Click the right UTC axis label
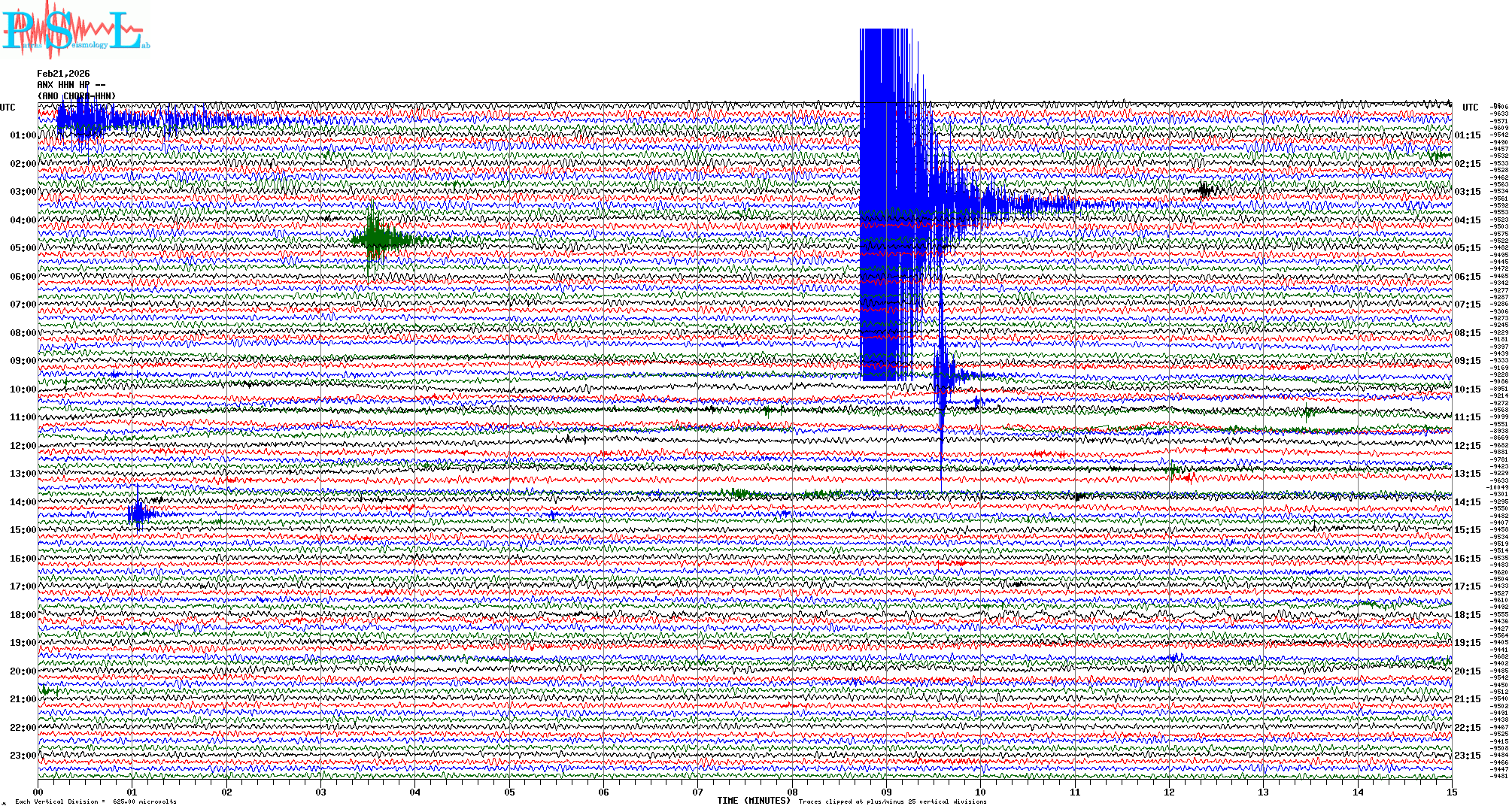Viewport: 1512px width, 812px height. tap(1470, 108)
